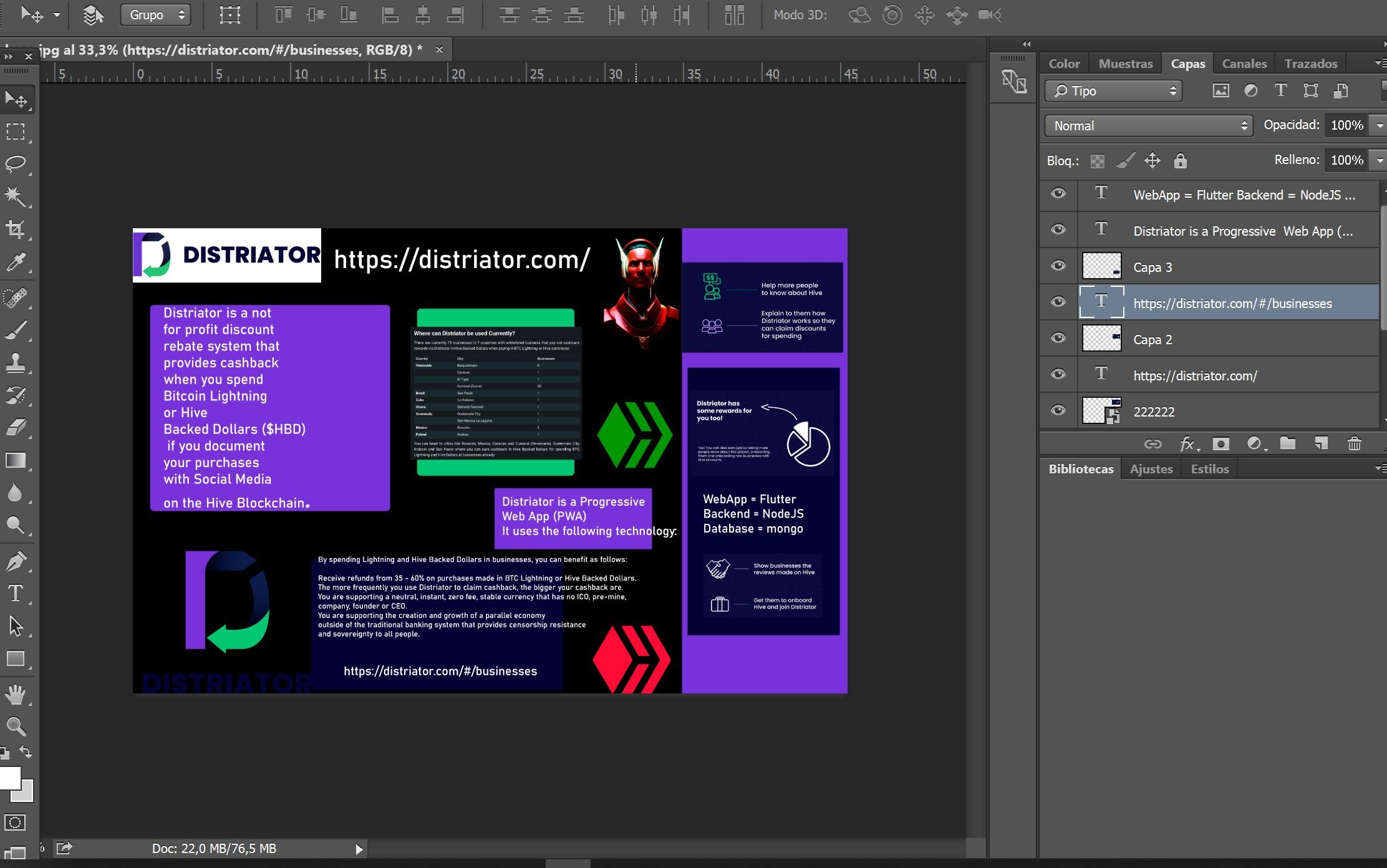This screenshot has height=868, width=1387.
Task: Select the Move tool in toolbox
Action: (x=16, y=99)
